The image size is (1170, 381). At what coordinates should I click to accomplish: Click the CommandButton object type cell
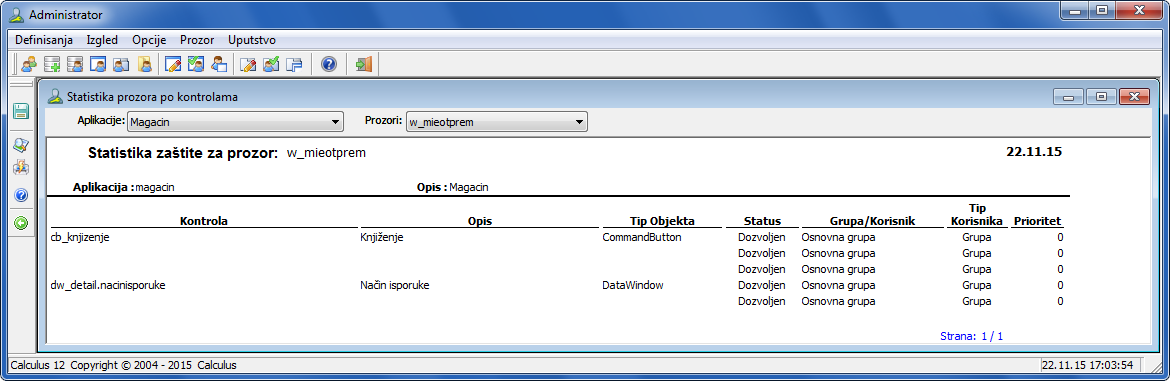642,237
